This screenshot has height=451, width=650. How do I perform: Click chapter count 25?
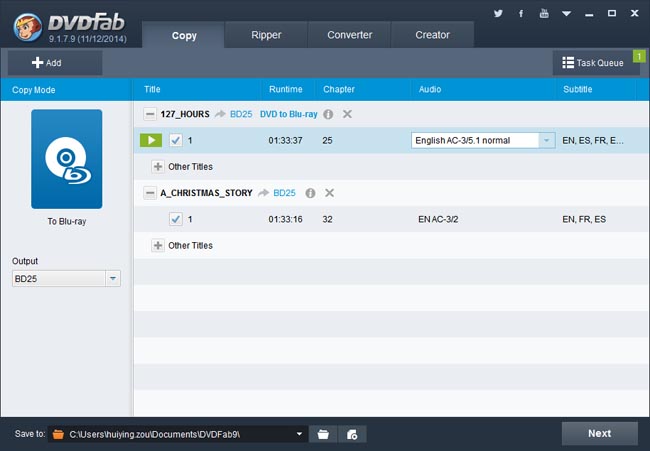327,141
